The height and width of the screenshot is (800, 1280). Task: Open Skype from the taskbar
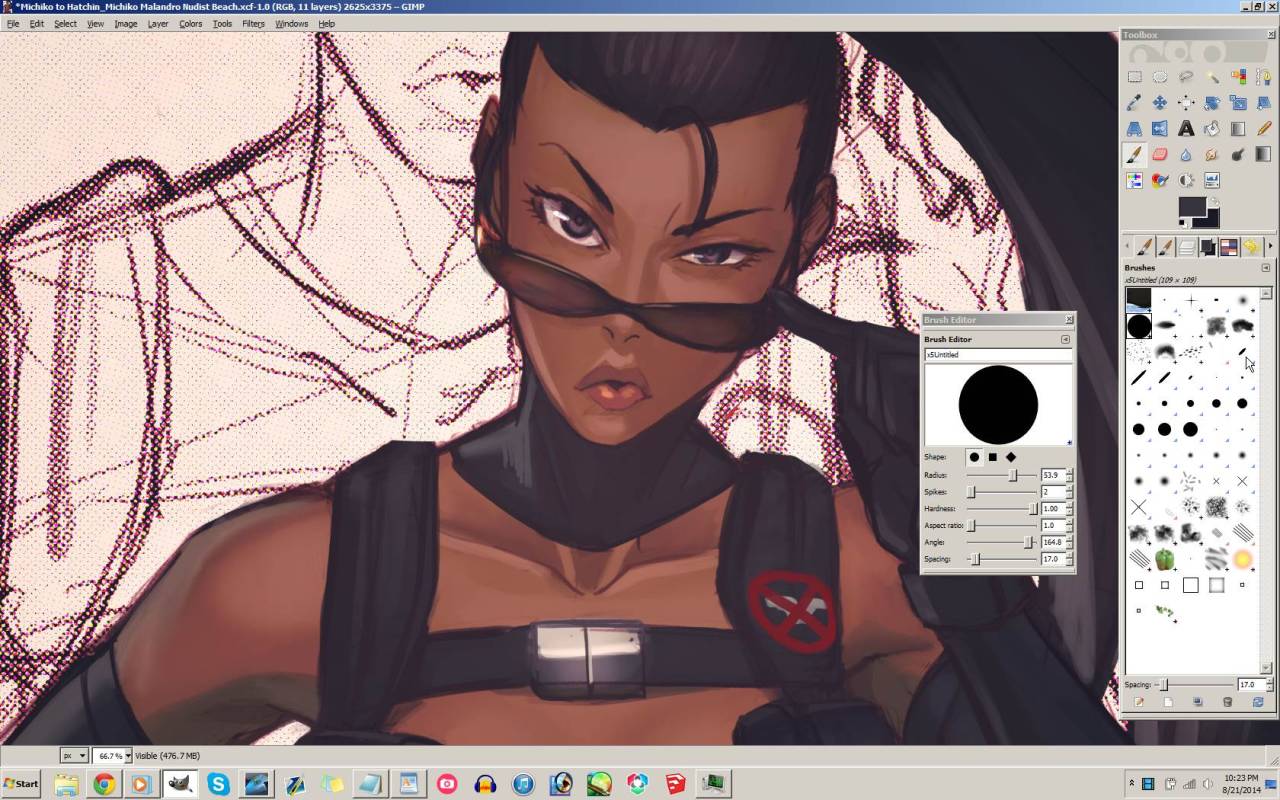coord(217,784)
